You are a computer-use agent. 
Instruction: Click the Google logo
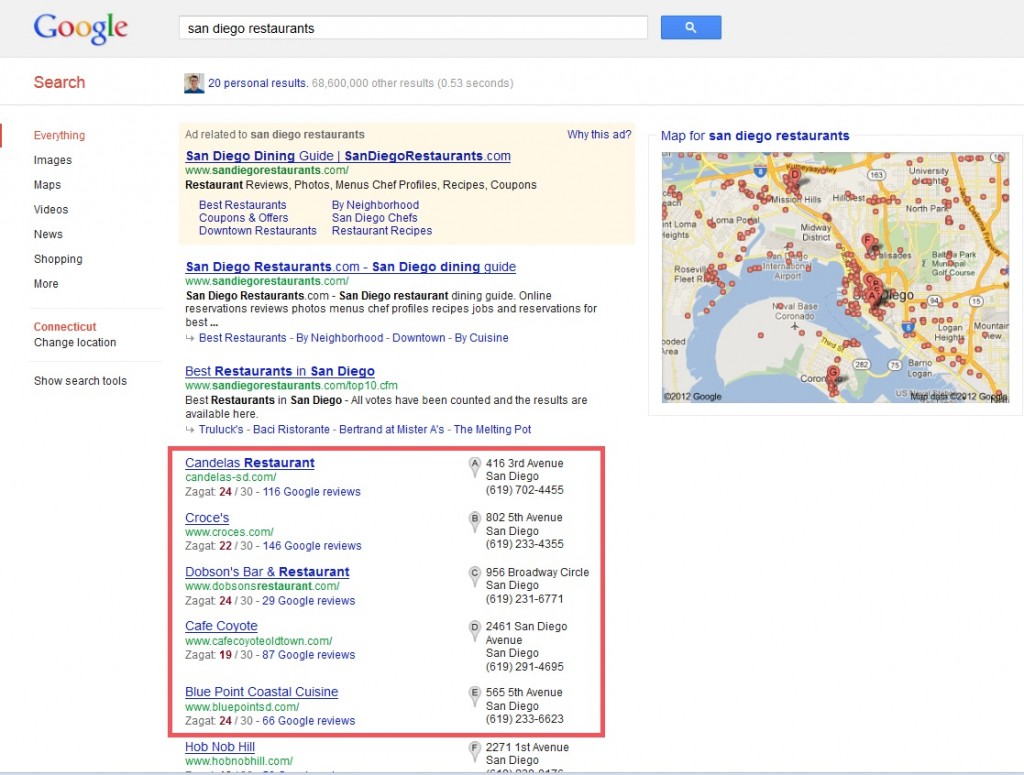coord(81,29)
